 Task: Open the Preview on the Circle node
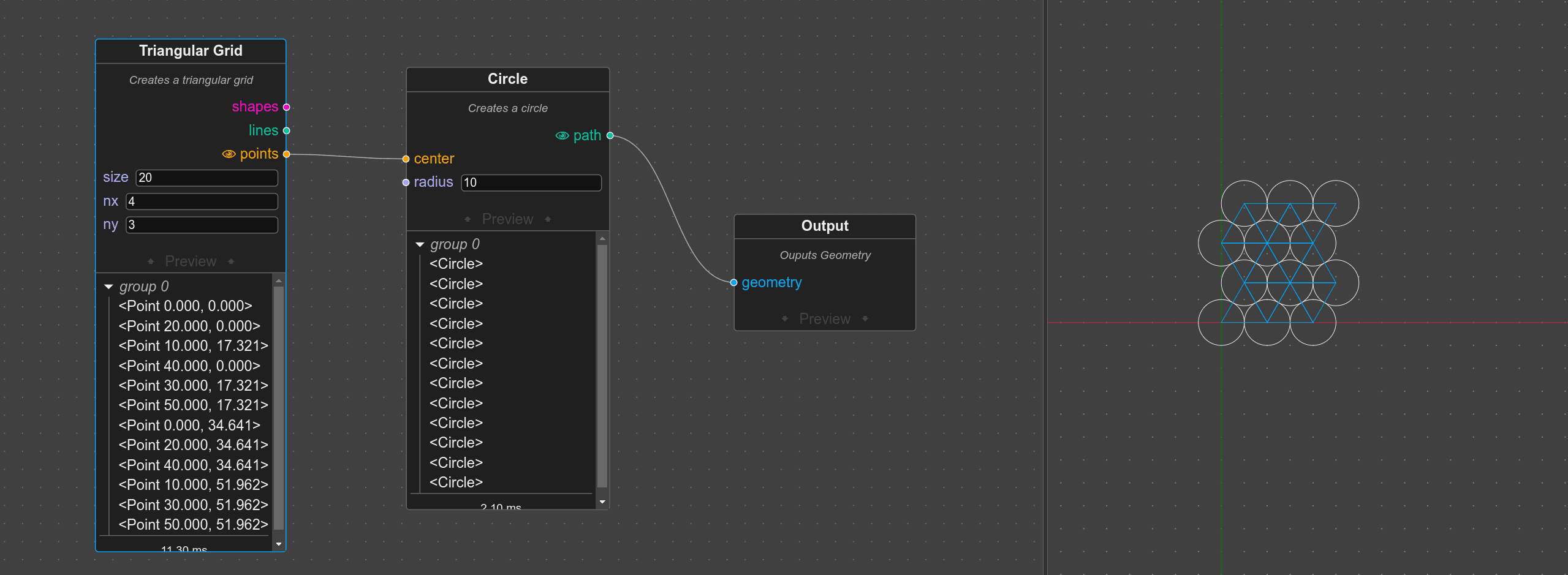507,219
